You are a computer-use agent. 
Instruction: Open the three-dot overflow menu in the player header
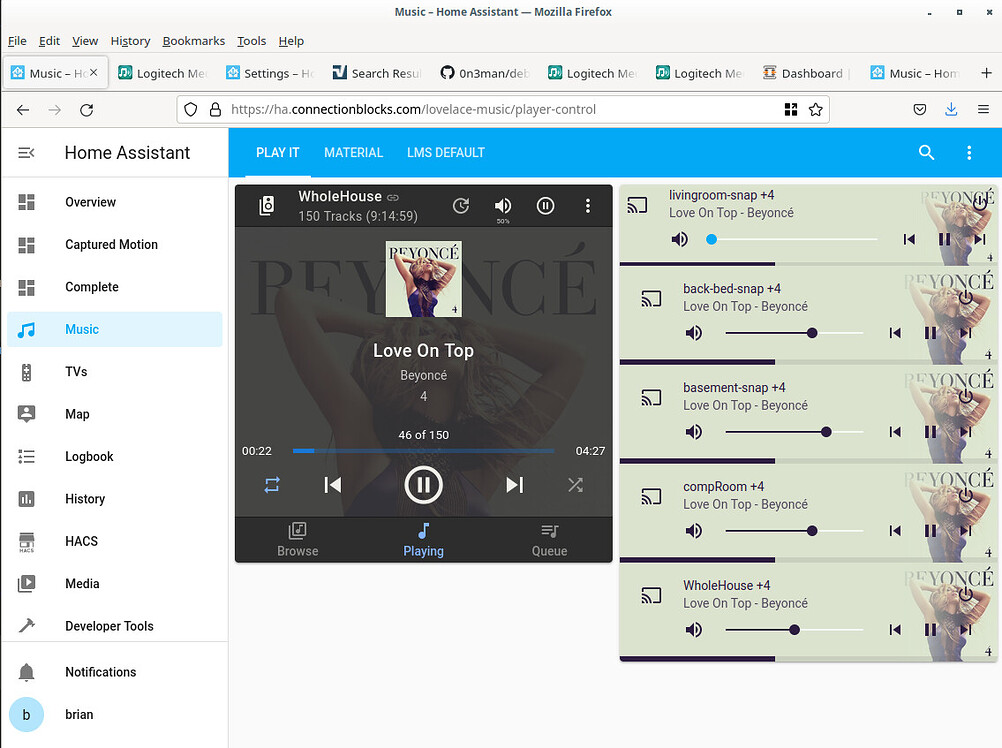click(x=588, y=206)
